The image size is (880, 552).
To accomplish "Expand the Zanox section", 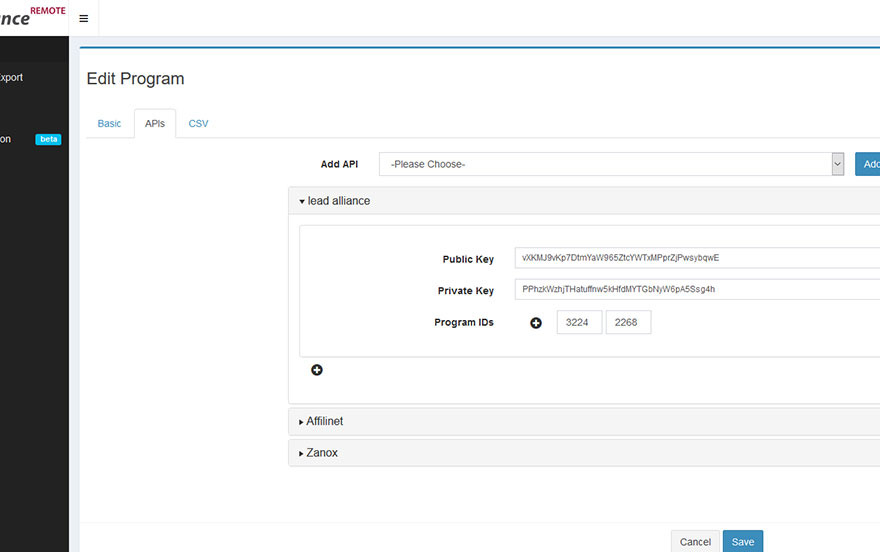I will pos(319,453).
